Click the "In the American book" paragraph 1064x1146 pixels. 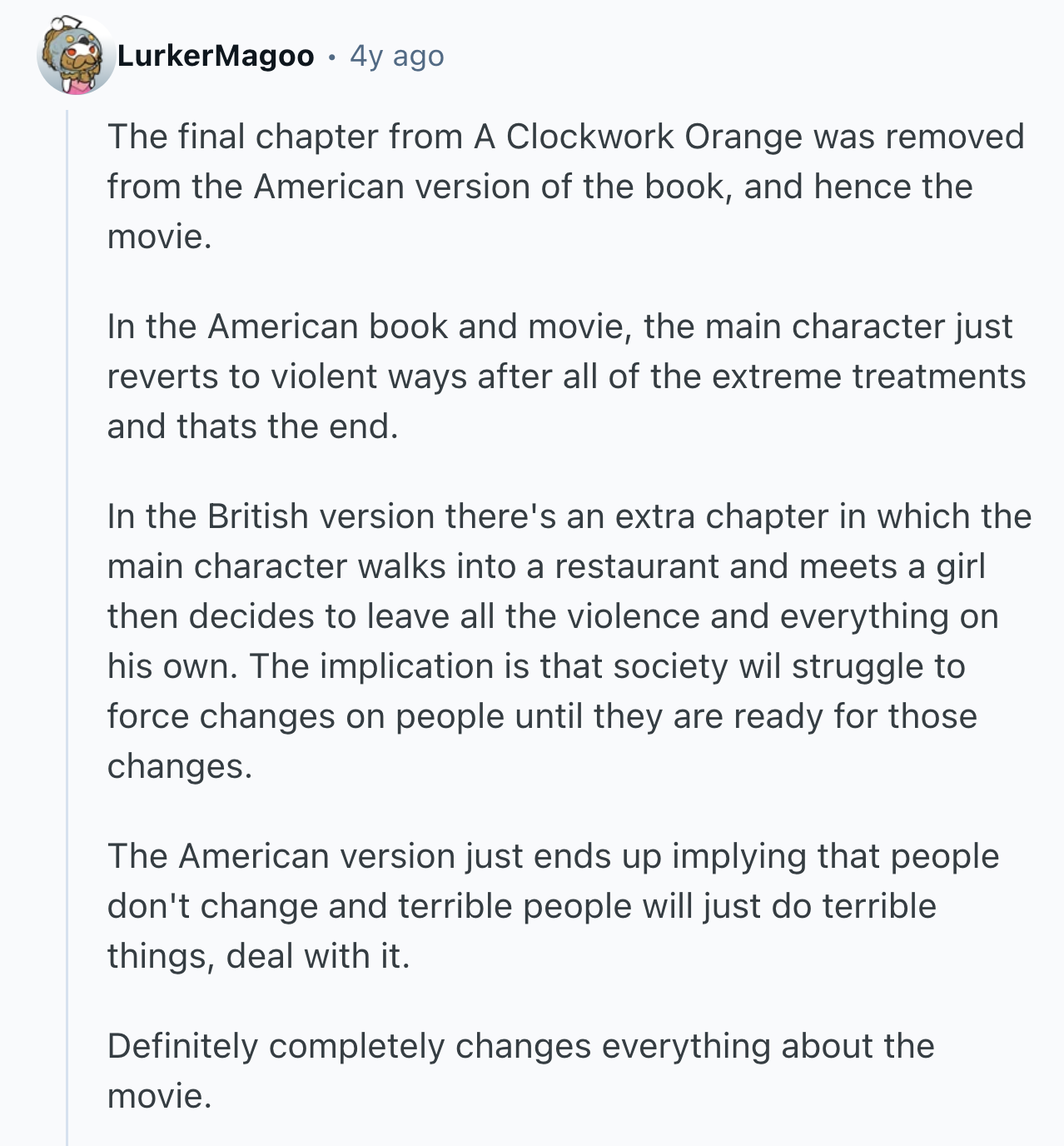tap(564, 376)
